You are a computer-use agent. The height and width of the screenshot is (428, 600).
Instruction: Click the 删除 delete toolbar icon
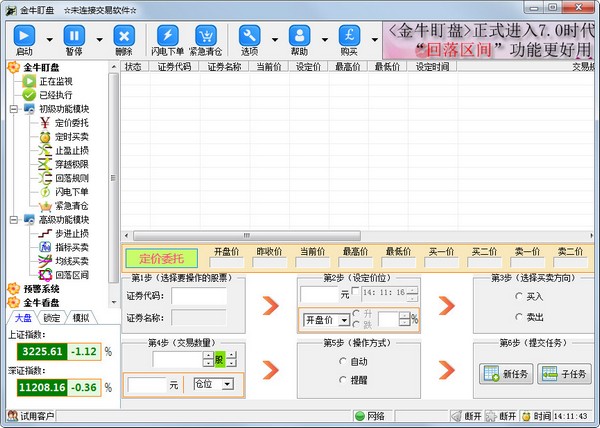[124, 36]
